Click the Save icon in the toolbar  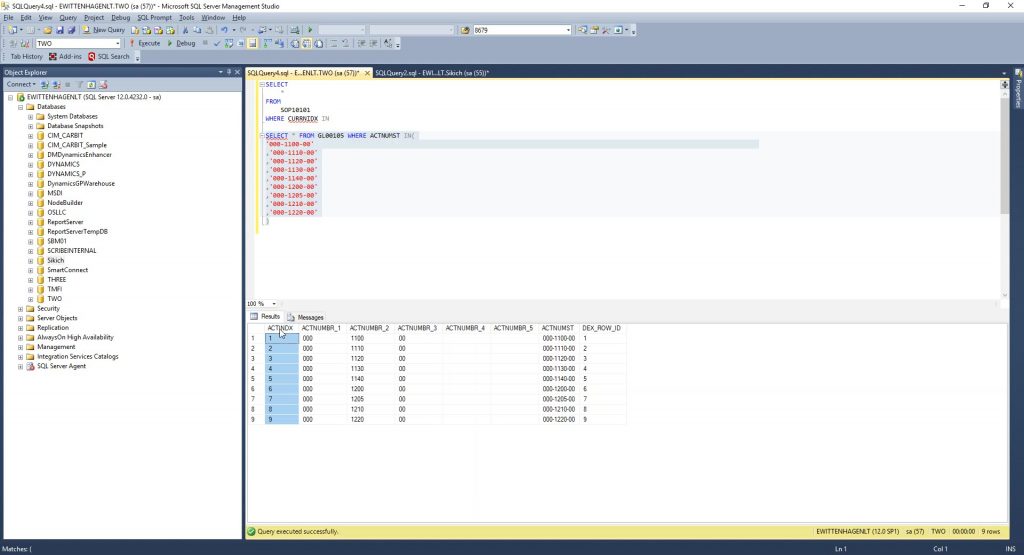59,30
